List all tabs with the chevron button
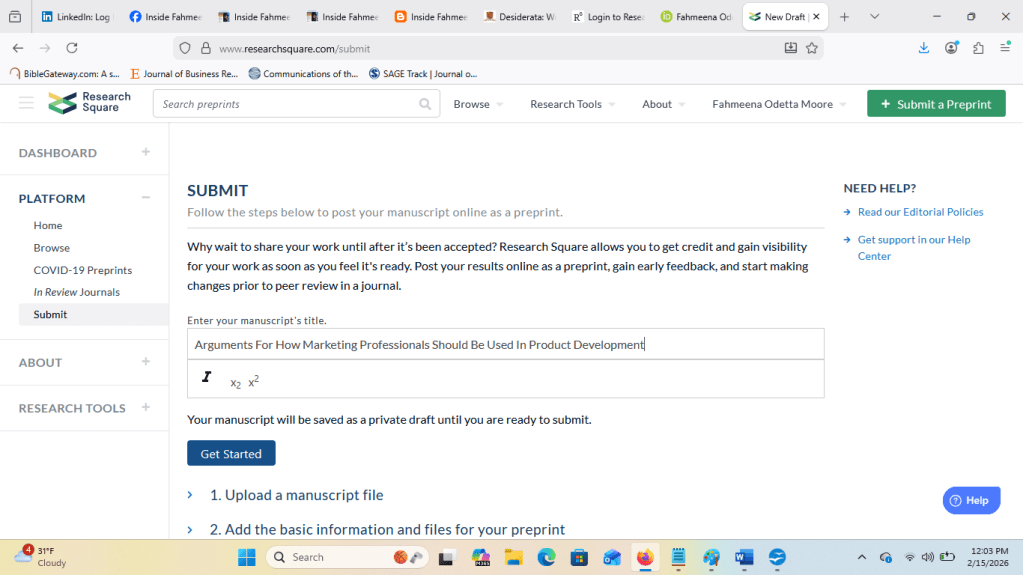 point(874,17)
